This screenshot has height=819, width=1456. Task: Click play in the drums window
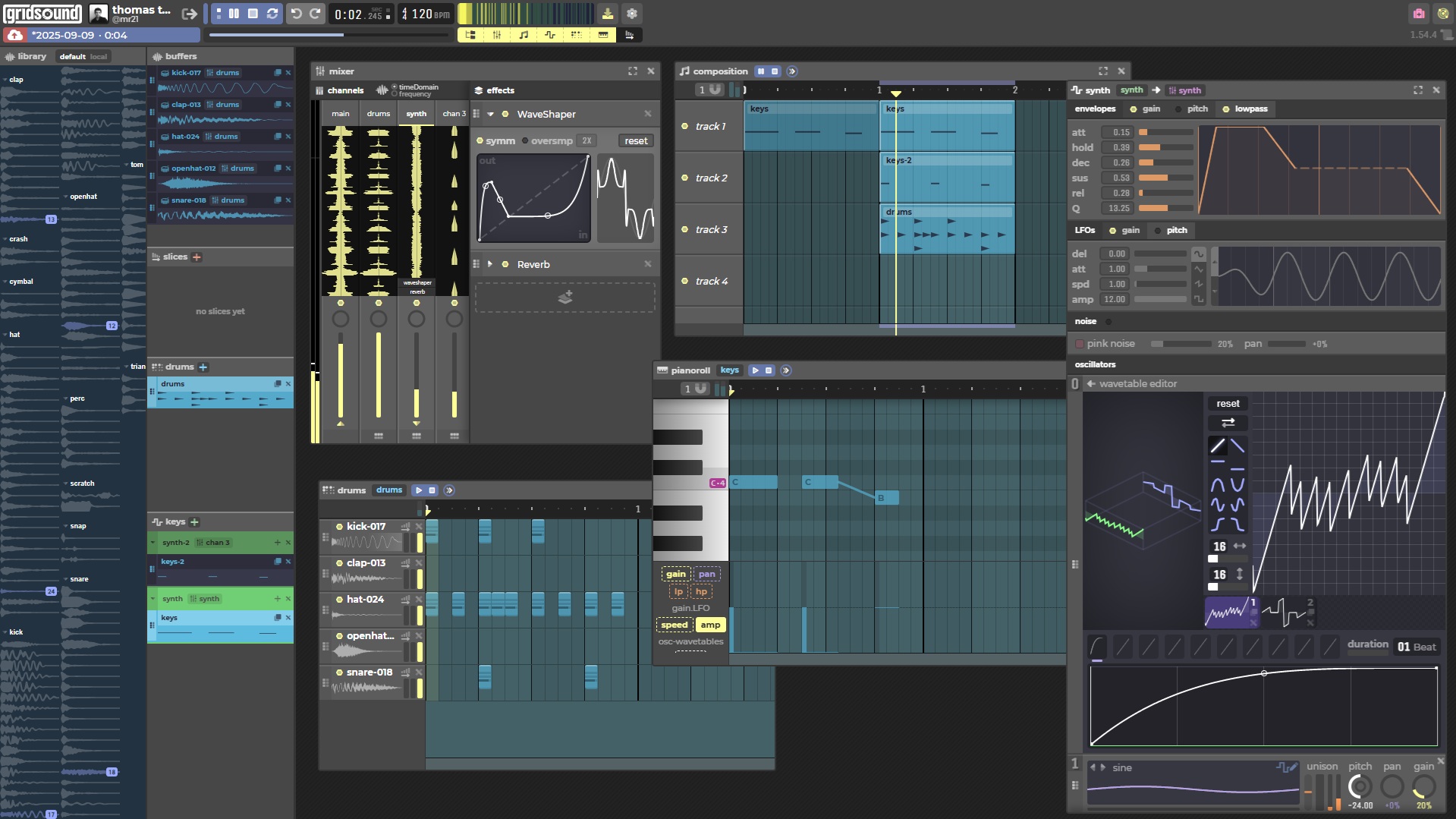click(x=419, y=490)
